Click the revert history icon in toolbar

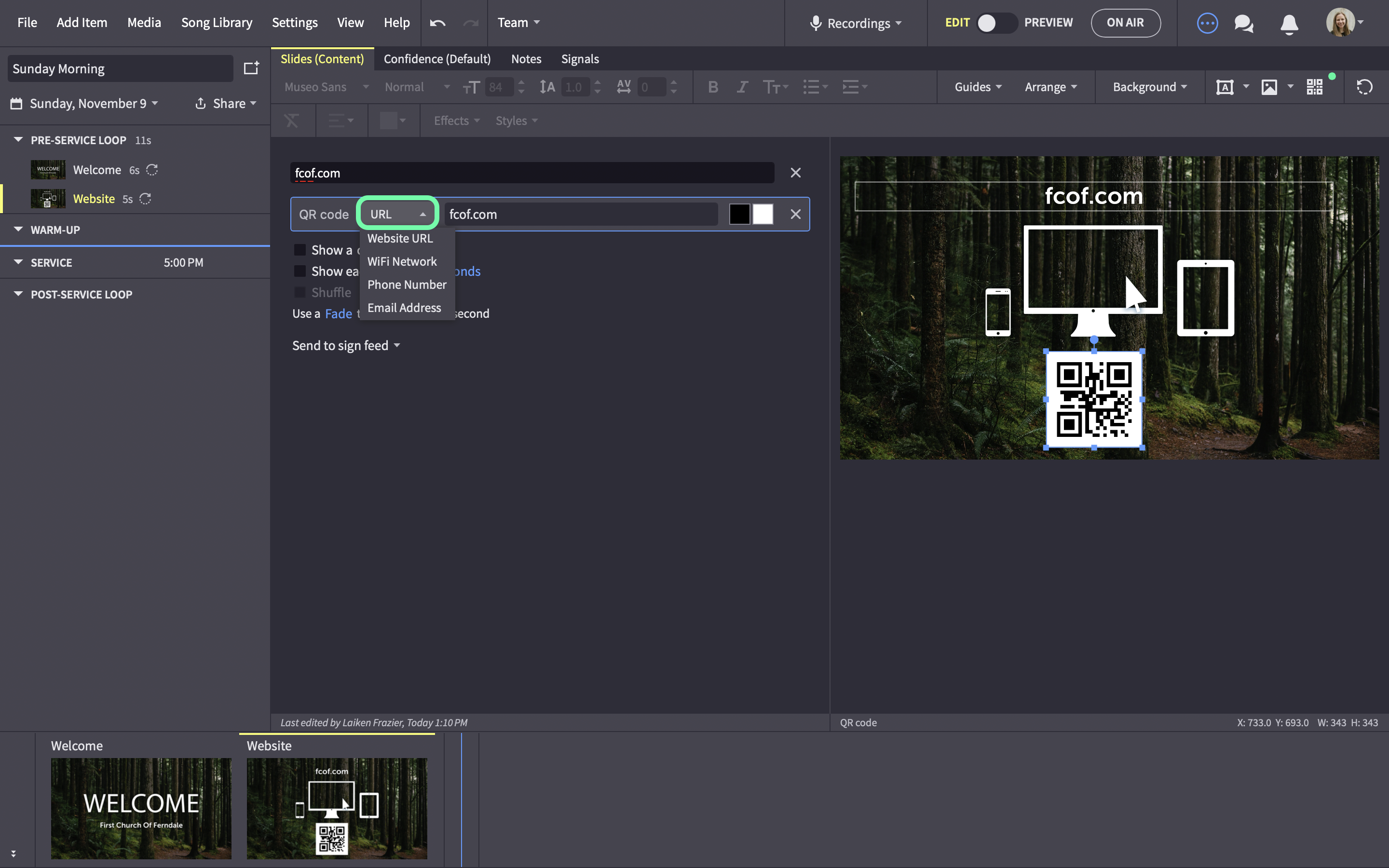(1364, 87)
